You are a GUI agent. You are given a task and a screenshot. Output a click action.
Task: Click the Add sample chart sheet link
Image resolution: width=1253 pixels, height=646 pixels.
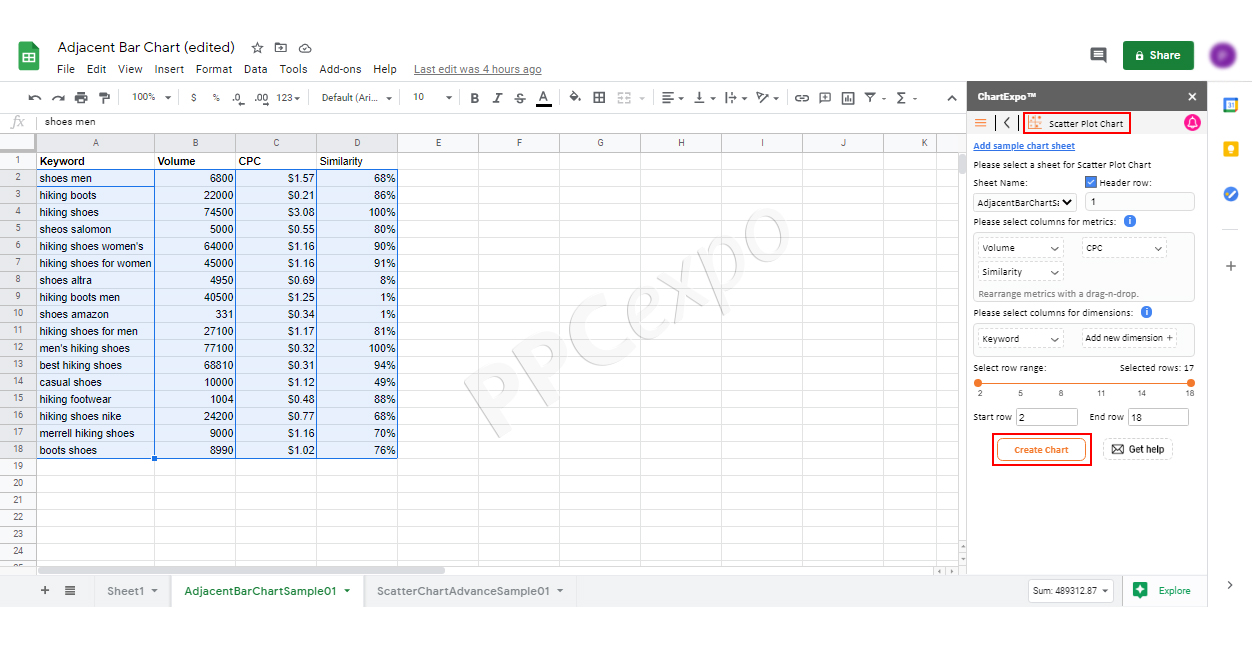(x=1024, y=146)
